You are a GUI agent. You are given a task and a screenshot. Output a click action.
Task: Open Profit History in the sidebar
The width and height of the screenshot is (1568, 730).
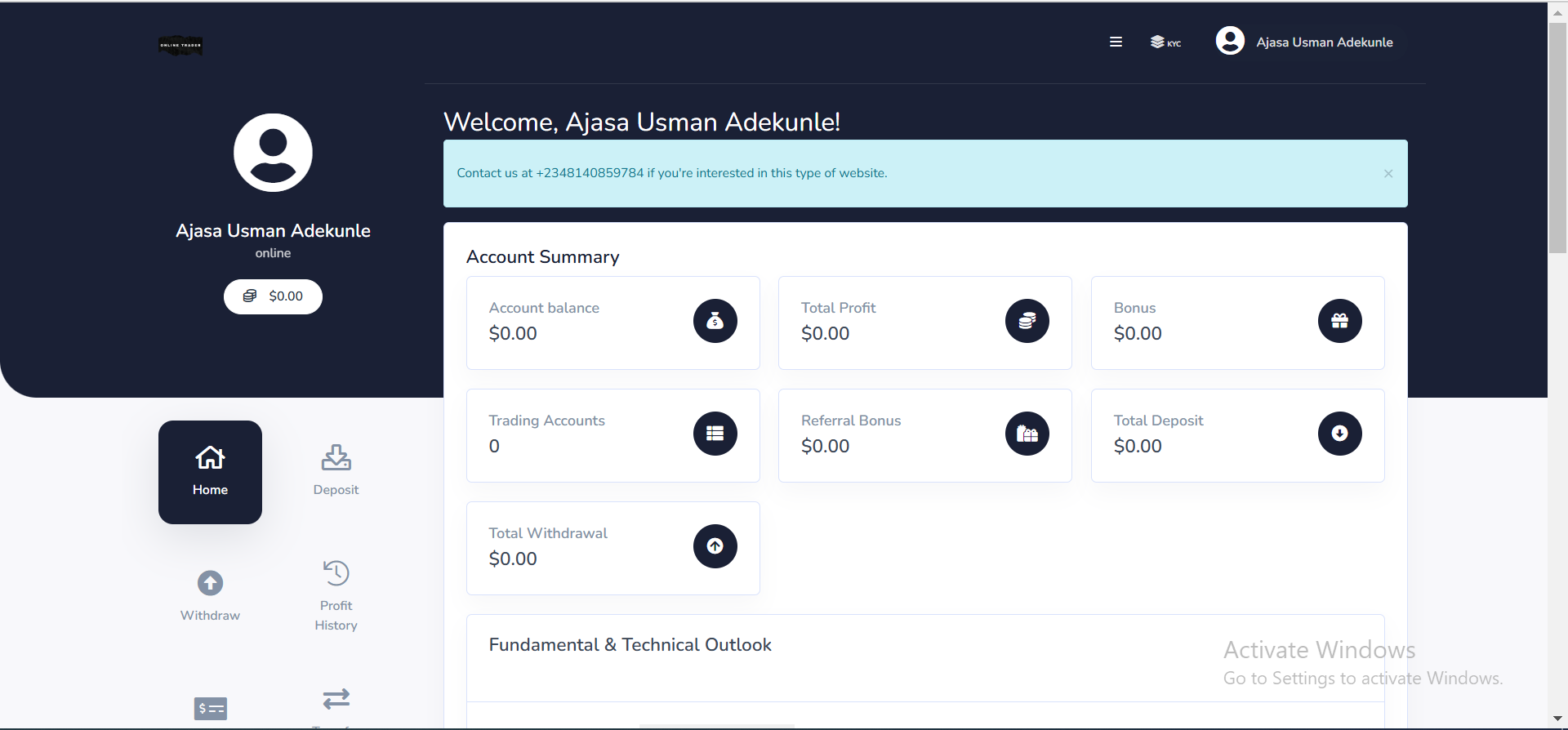tap(336, 596)
